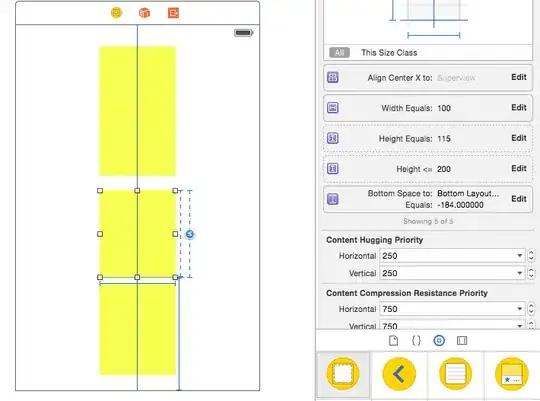Viewport: 540px width, 401px height.
Task: Open Compression Resistance Vertical priority dropdown
Action: click(x=520, y=326)
